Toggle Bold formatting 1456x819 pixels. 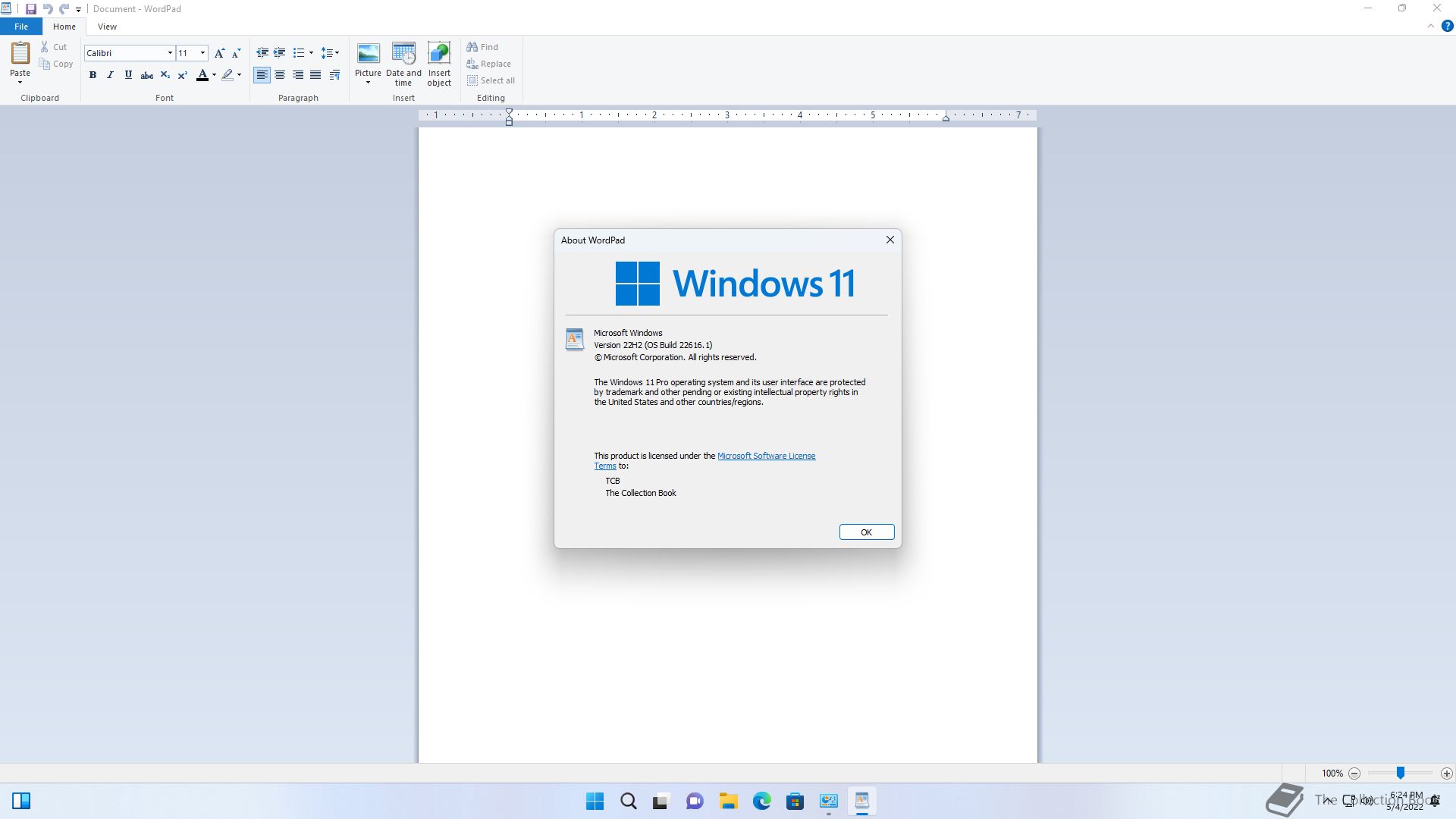click(x=93, y=75)
